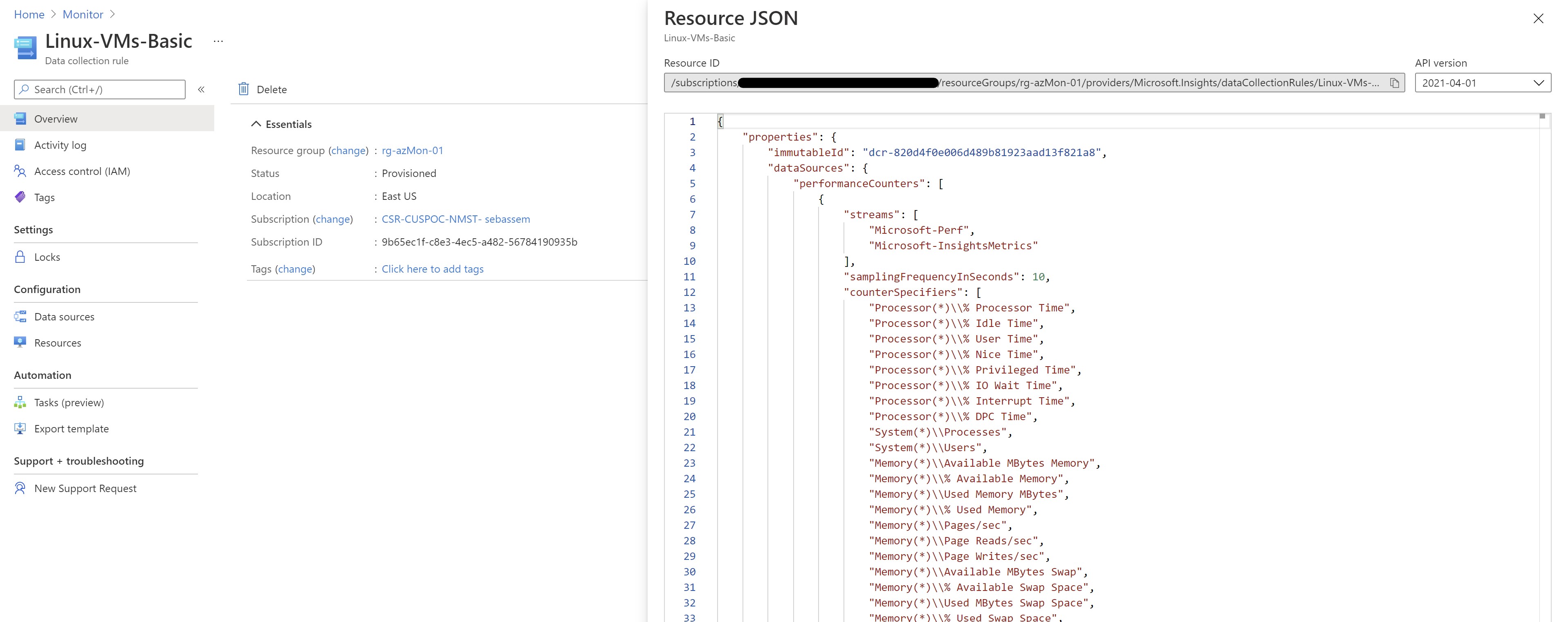Click the Tags icon in sidebar
The image size is (1568, 622).
point(20,197)
